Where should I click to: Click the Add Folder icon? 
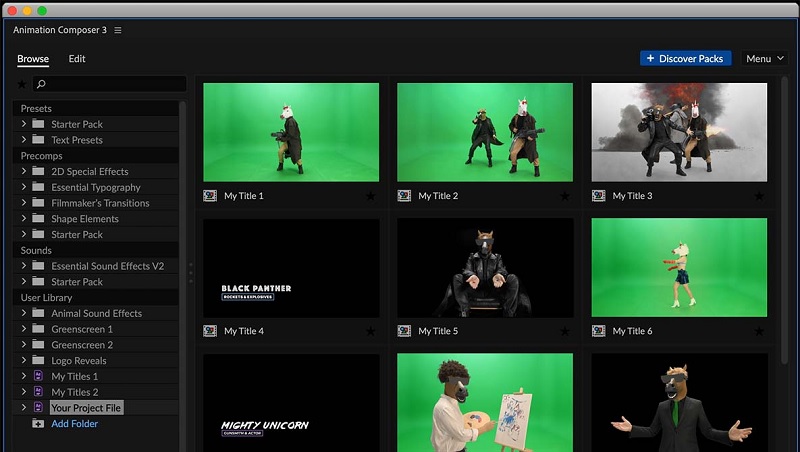coord(38,423)
